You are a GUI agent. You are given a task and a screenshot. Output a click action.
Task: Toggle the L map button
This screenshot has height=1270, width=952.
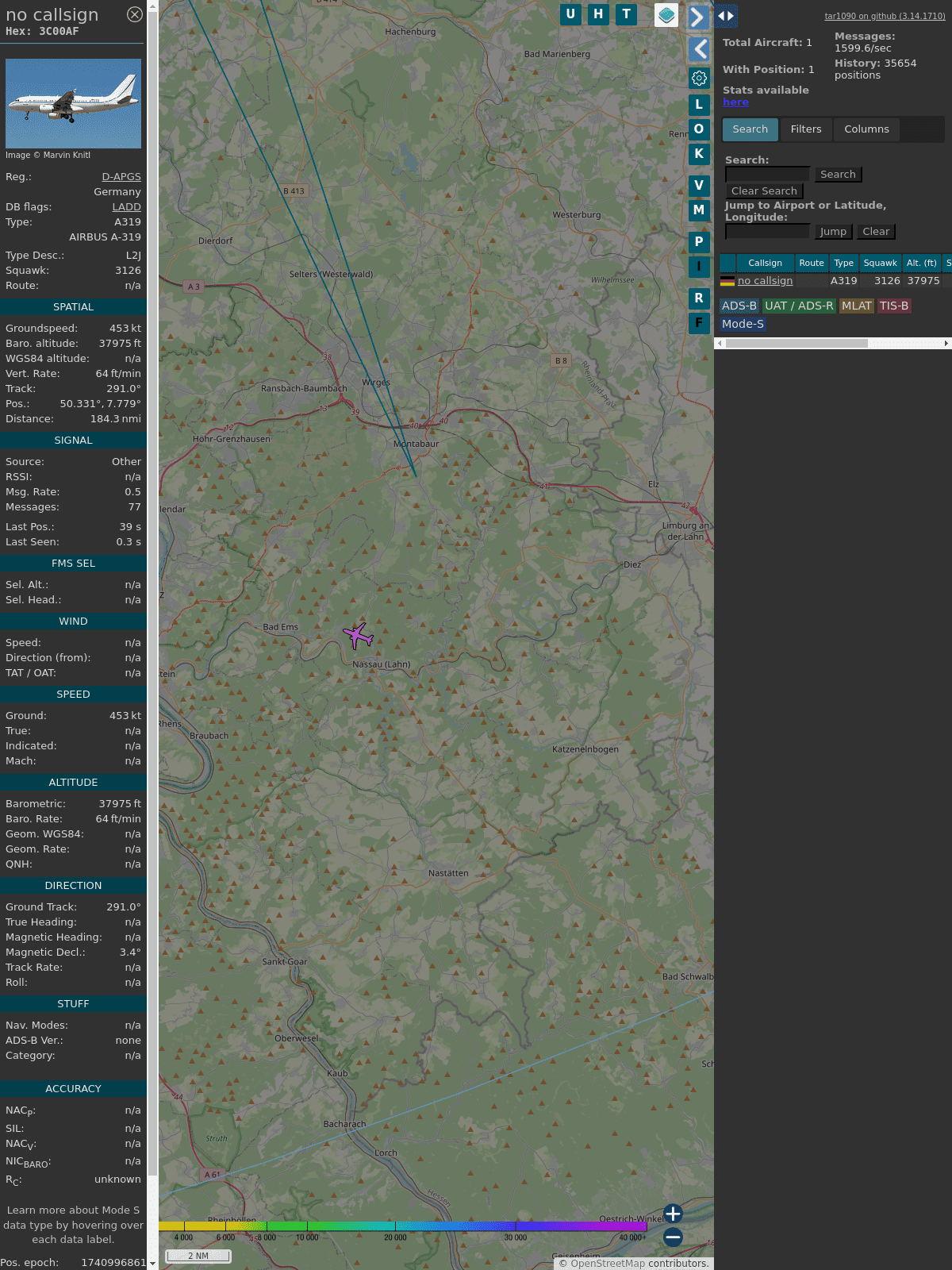coord(699,104)
